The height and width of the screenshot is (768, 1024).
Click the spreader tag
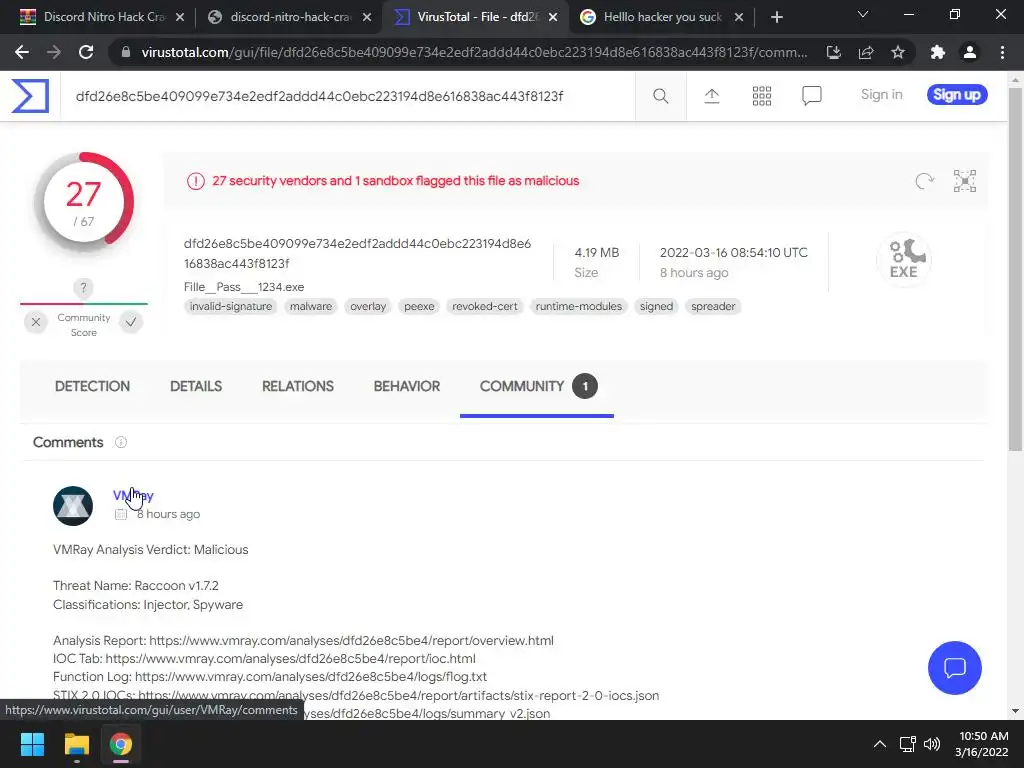tap(713, 306)
